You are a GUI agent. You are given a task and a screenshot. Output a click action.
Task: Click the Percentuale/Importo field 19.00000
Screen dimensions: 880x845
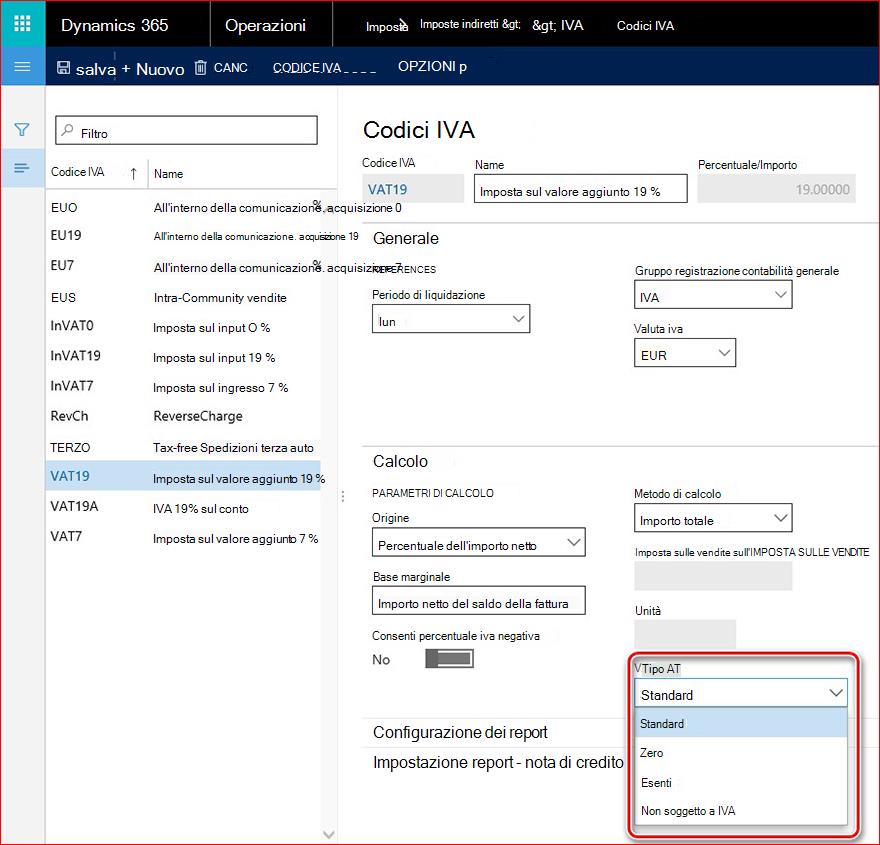click(x=776, y=189)
